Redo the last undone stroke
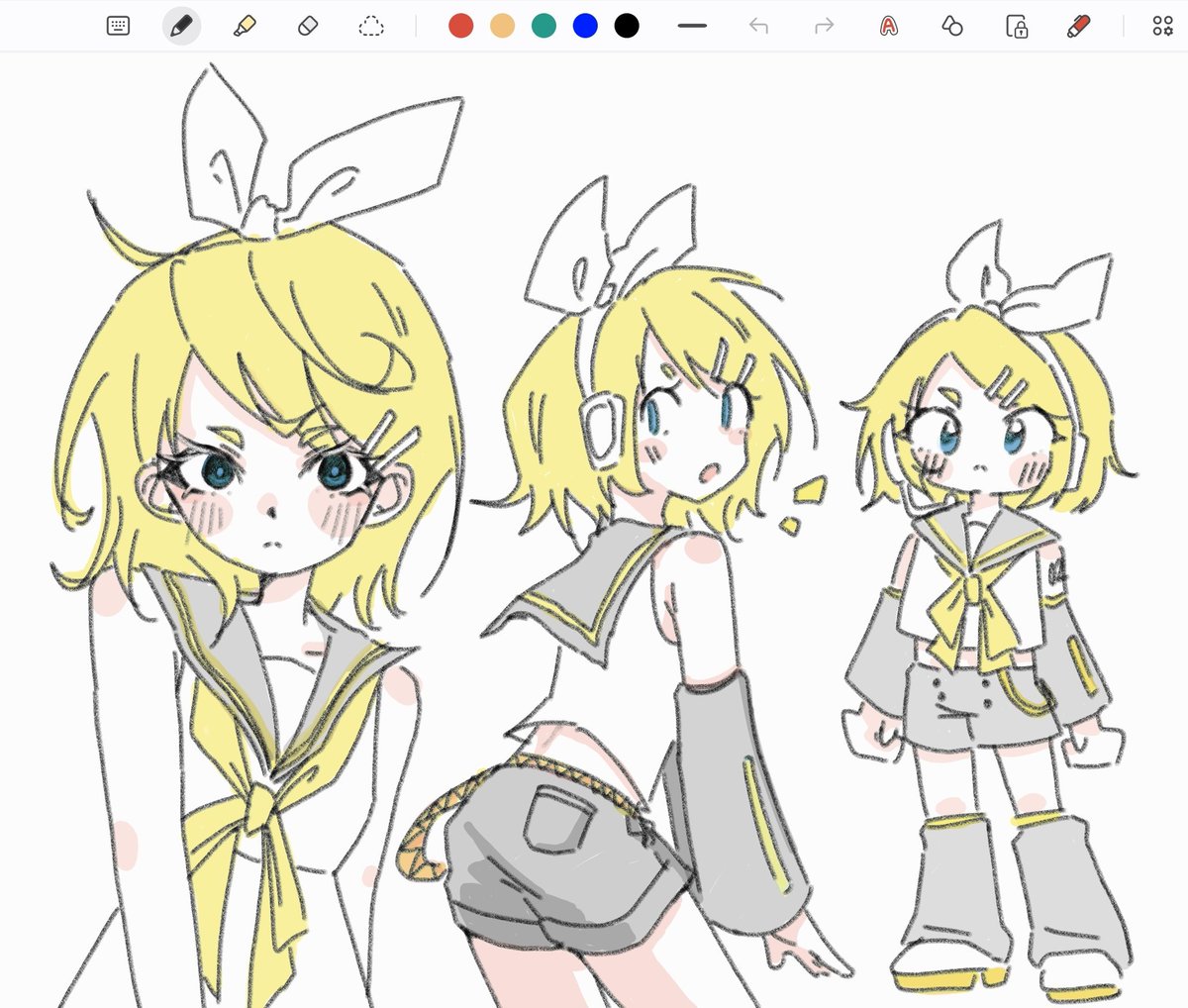This screenshot has width=1188, height=1008. (824, 26)
